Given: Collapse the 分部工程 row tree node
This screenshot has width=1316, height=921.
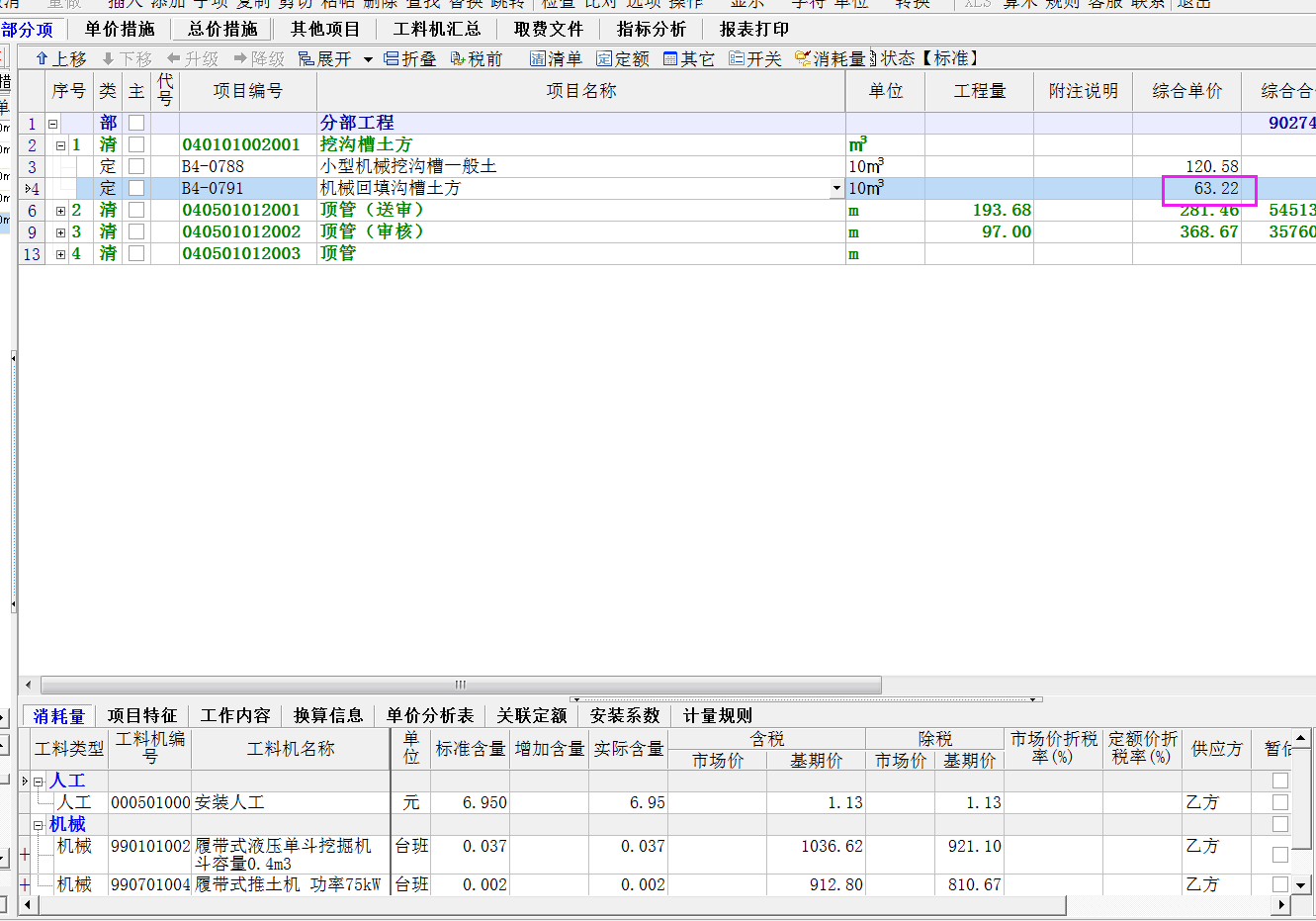Looking at the screenshot, I should [52, 124].
